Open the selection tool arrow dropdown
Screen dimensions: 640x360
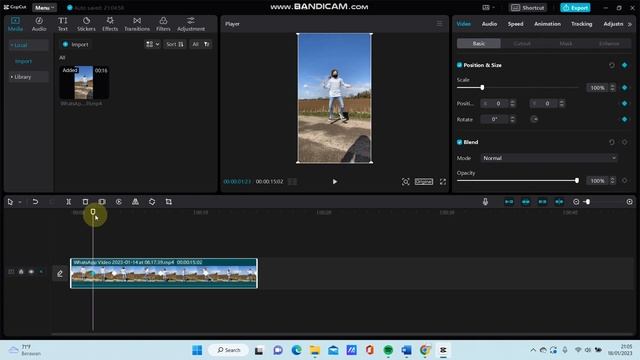click(x=20, y=202)
